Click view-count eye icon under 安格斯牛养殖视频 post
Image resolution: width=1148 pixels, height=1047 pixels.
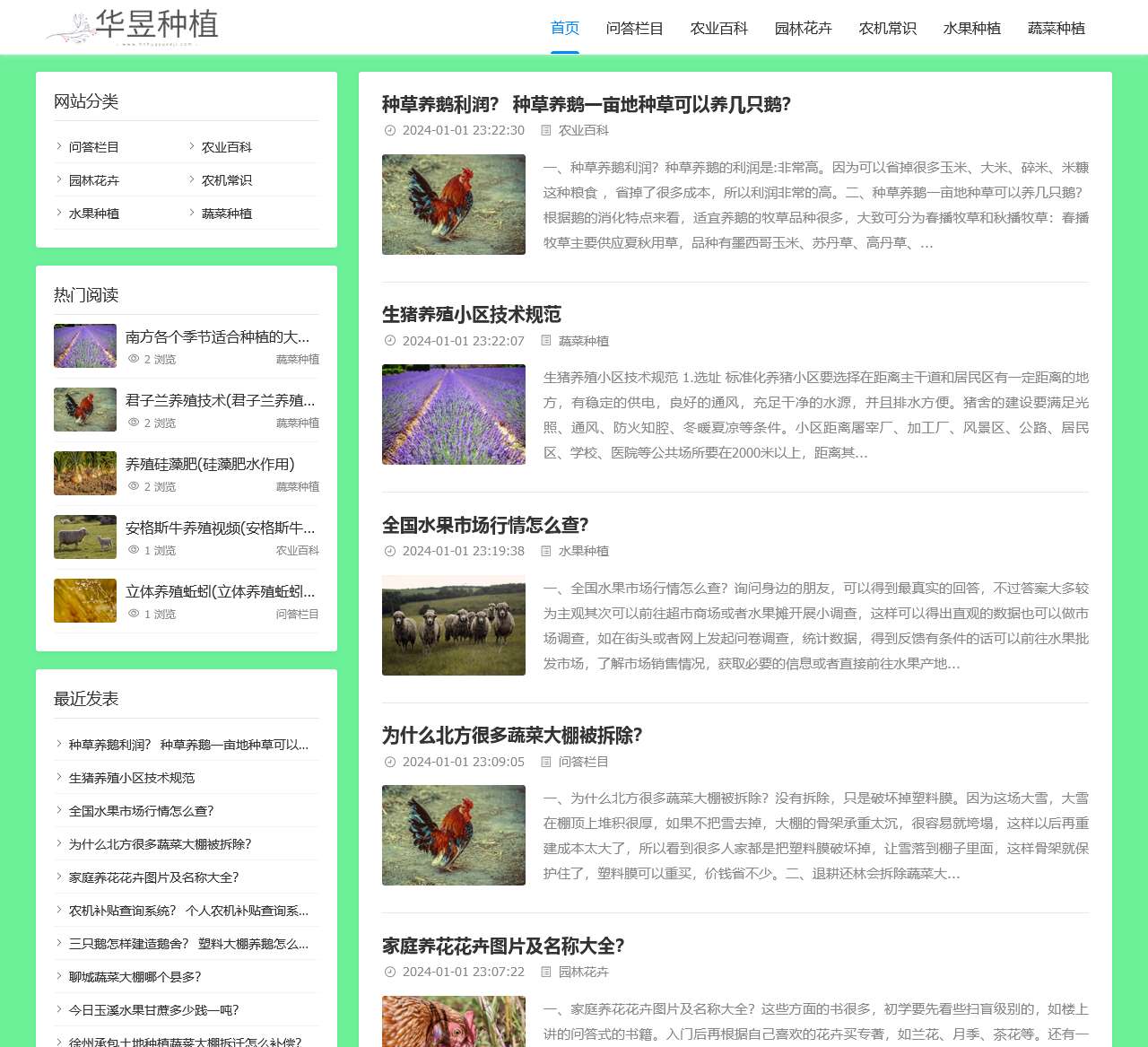[134, 550]
